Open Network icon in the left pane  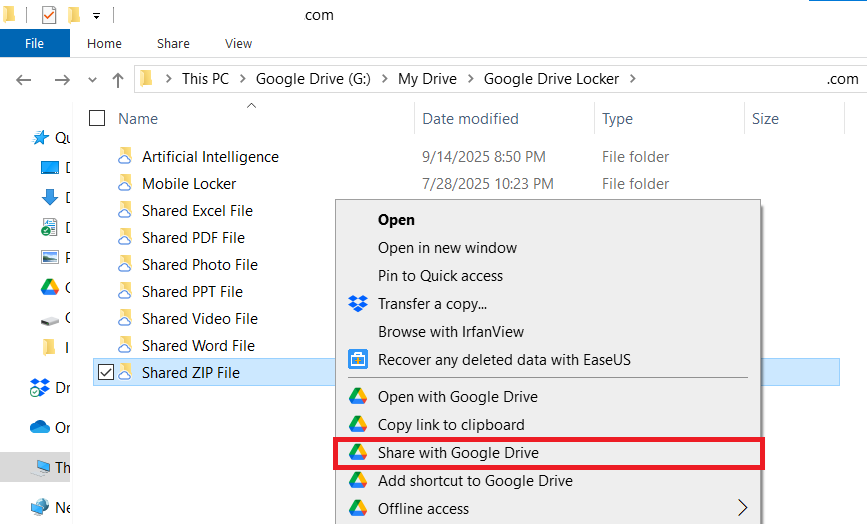pyautogui.click(x=41, y=507)
